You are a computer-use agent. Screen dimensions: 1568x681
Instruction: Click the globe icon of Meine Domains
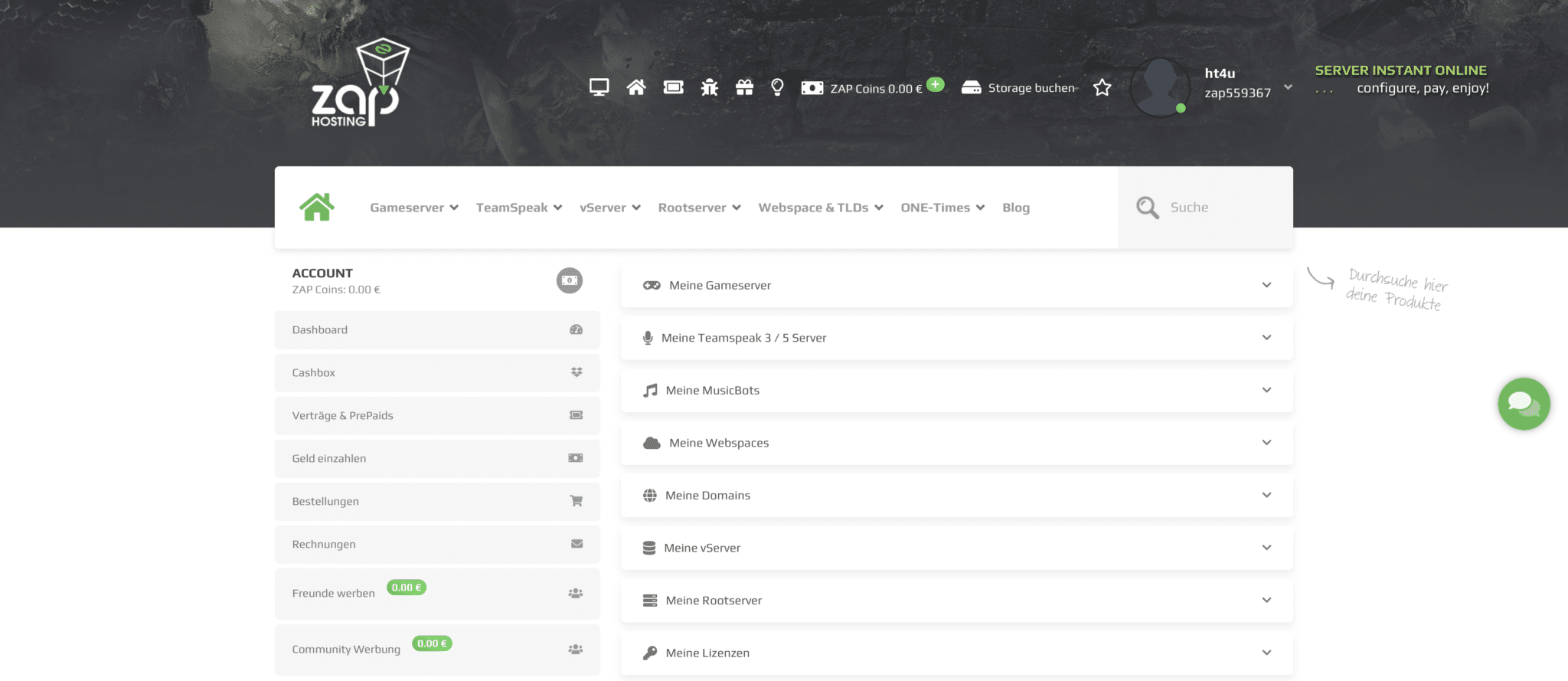click(650, 496)
